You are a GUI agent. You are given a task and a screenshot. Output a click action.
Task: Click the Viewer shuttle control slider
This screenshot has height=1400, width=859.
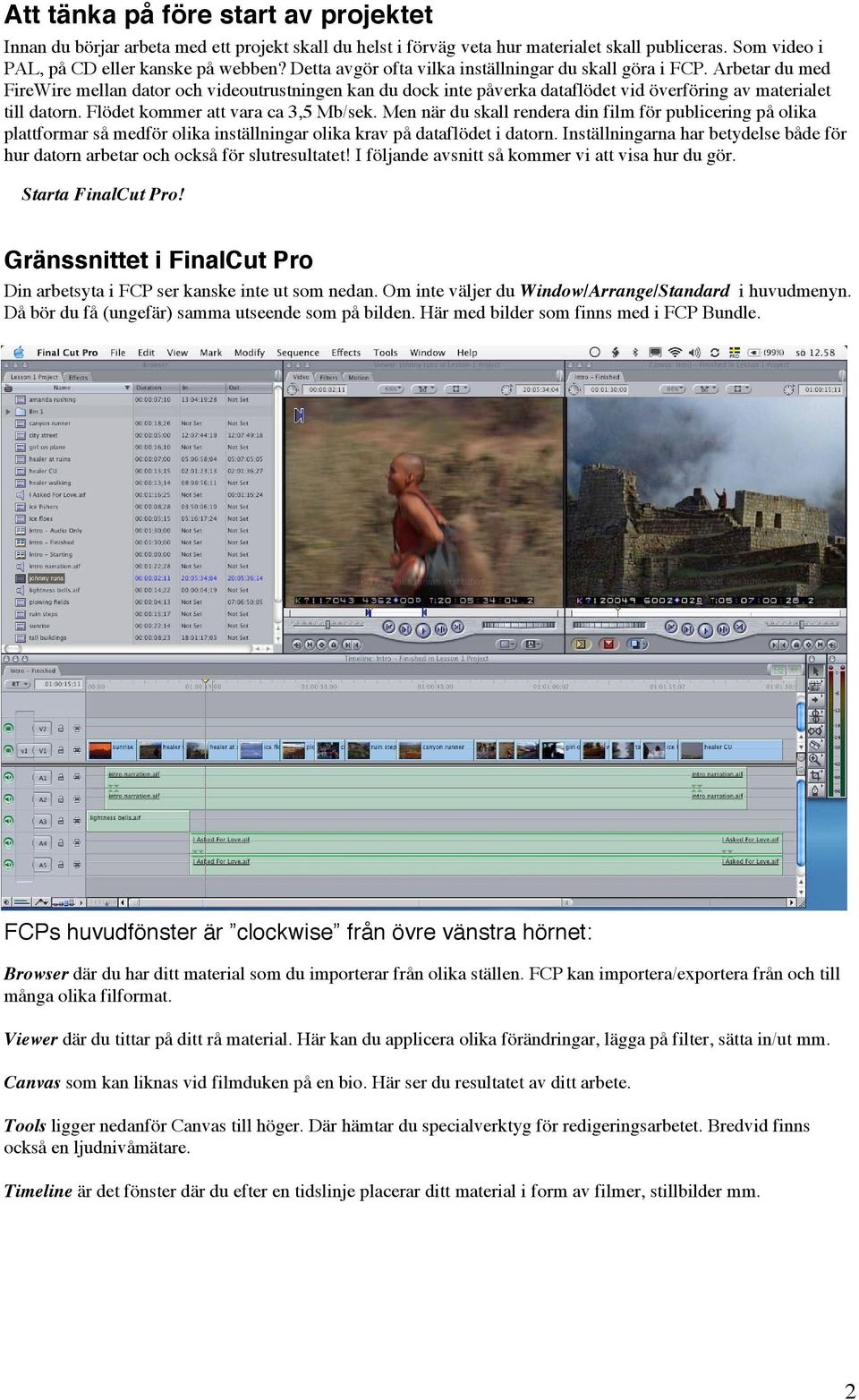coord(327,624)
